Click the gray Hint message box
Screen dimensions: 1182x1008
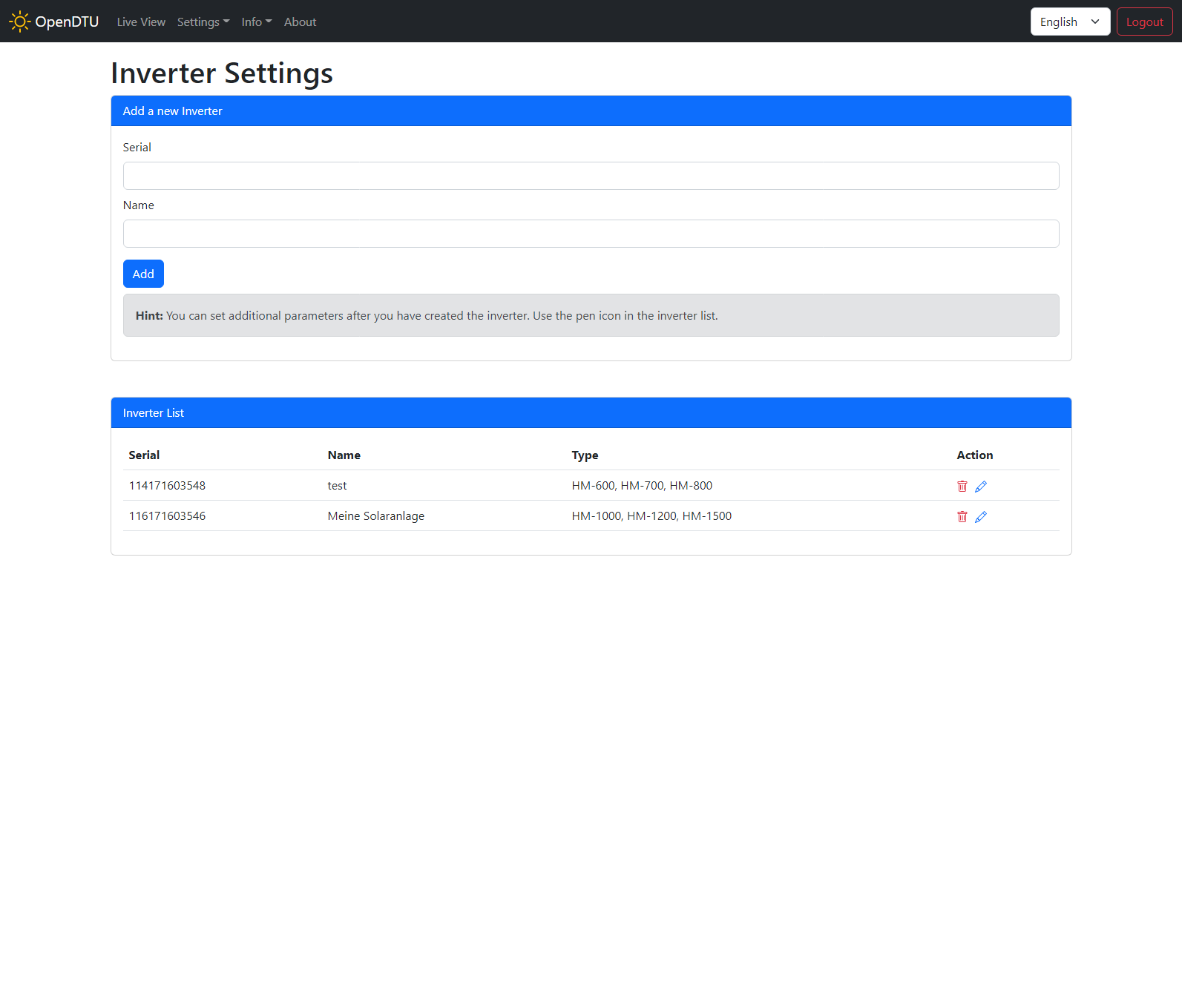[591, 316]
